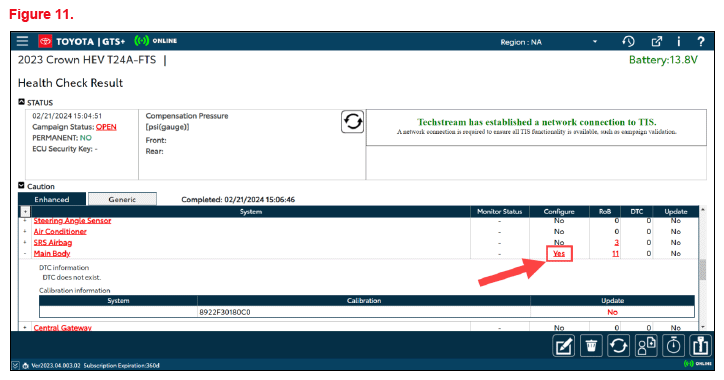
Task: Click the trash delete icon
Action: tap(591, 345)
